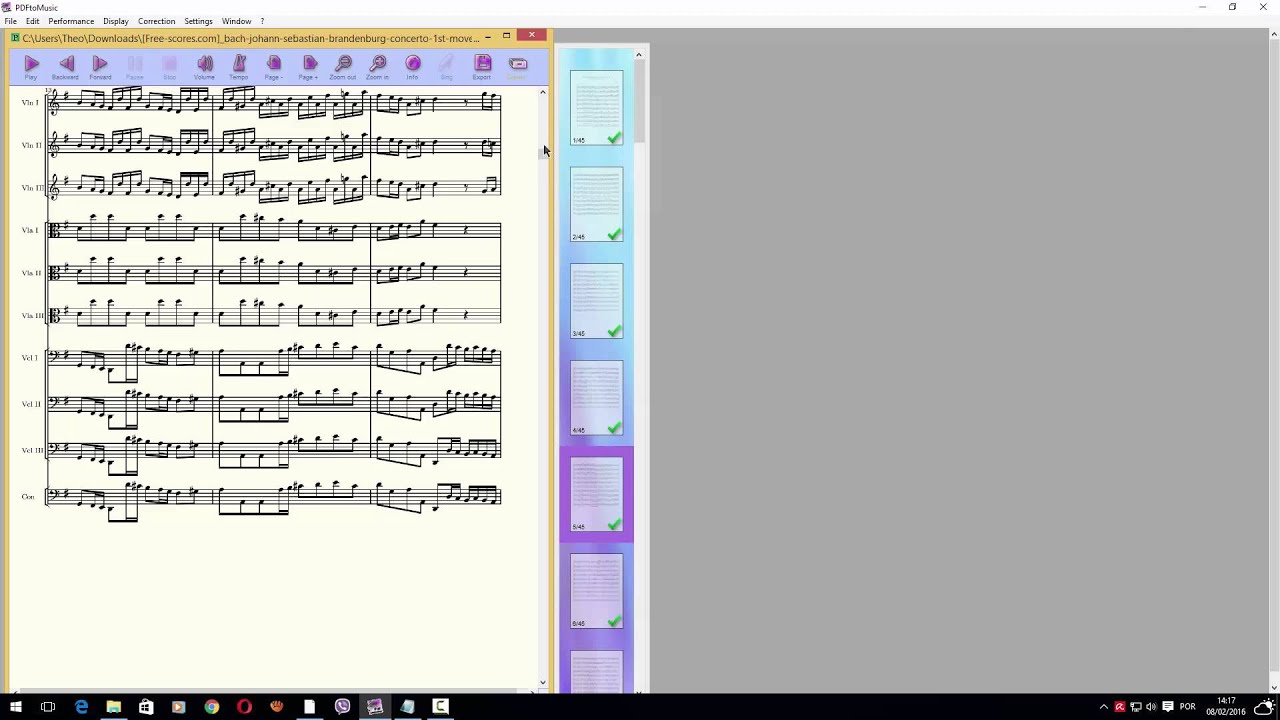The image size is (1280, 720).
Task: Open the ? help menu
Action: (x=262, y=21)
